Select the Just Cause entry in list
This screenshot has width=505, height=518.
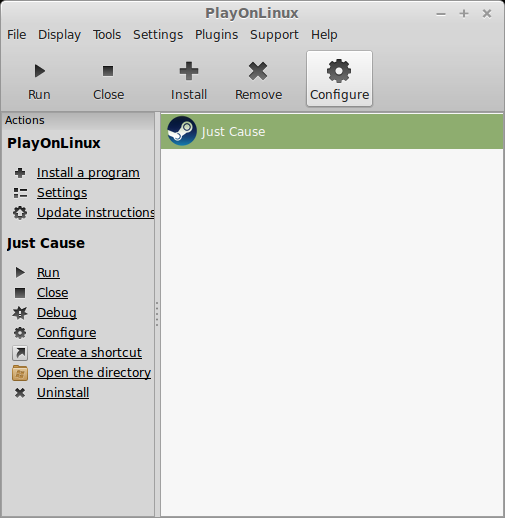pos(332,131)
